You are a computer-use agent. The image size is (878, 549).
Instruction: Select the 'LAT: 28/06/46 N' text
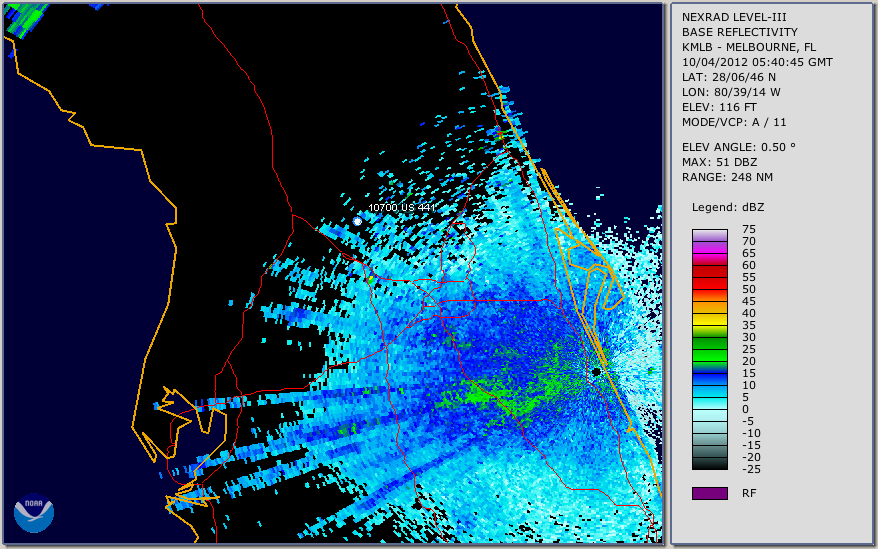(x=728, y=77)
